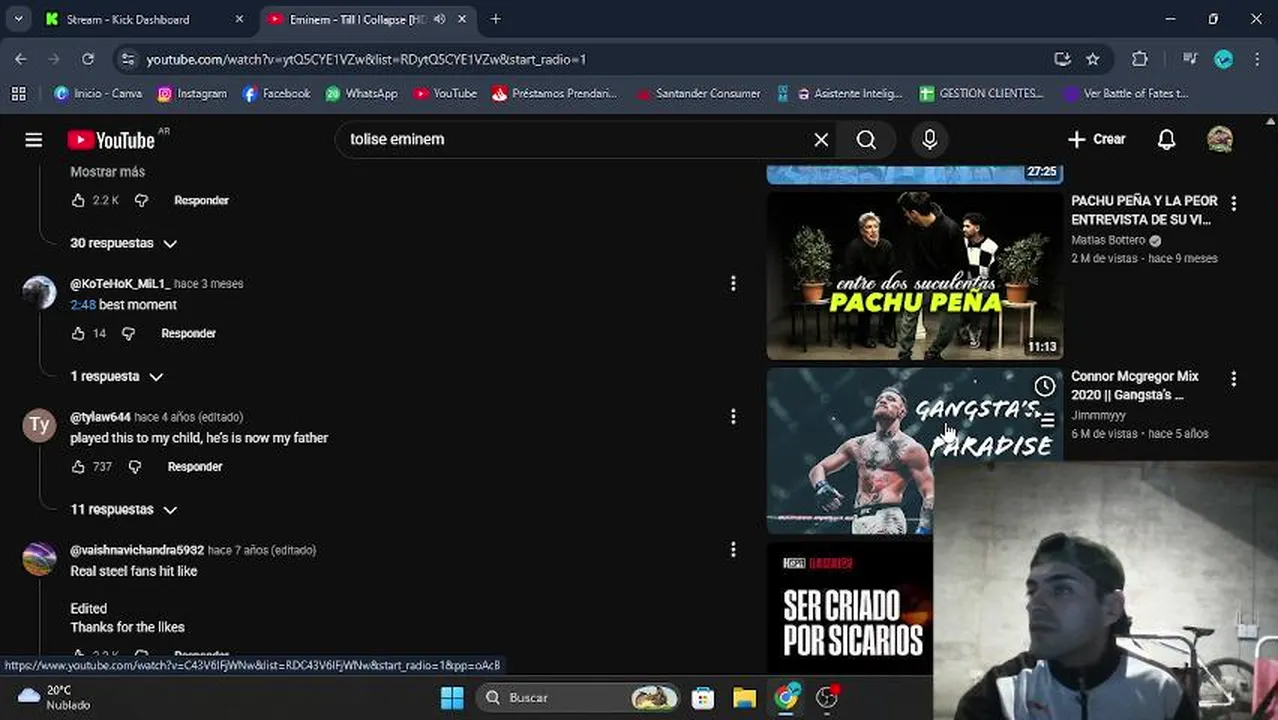Reload the page in browser toolbar
1278x720 pixels.
(x=88, y=59)
